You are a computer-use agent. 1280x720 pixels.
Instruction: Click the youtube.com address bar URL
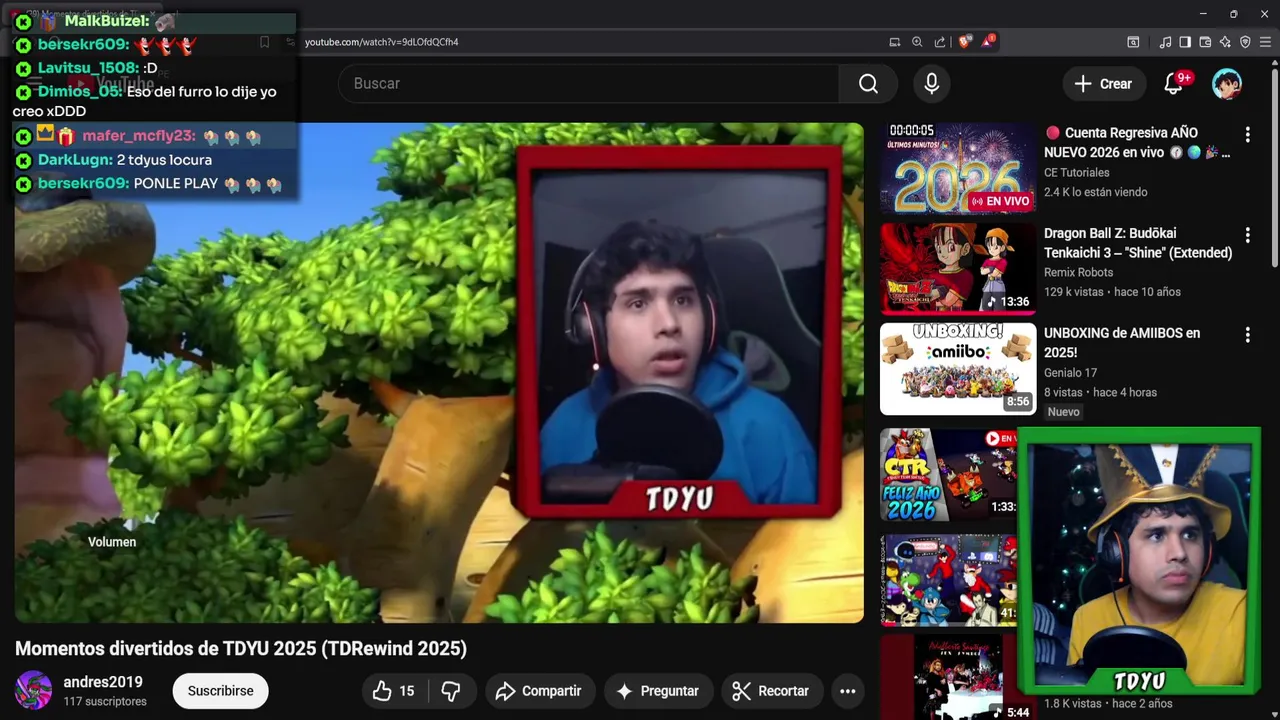pyautogui.click(x=381, y=42)
